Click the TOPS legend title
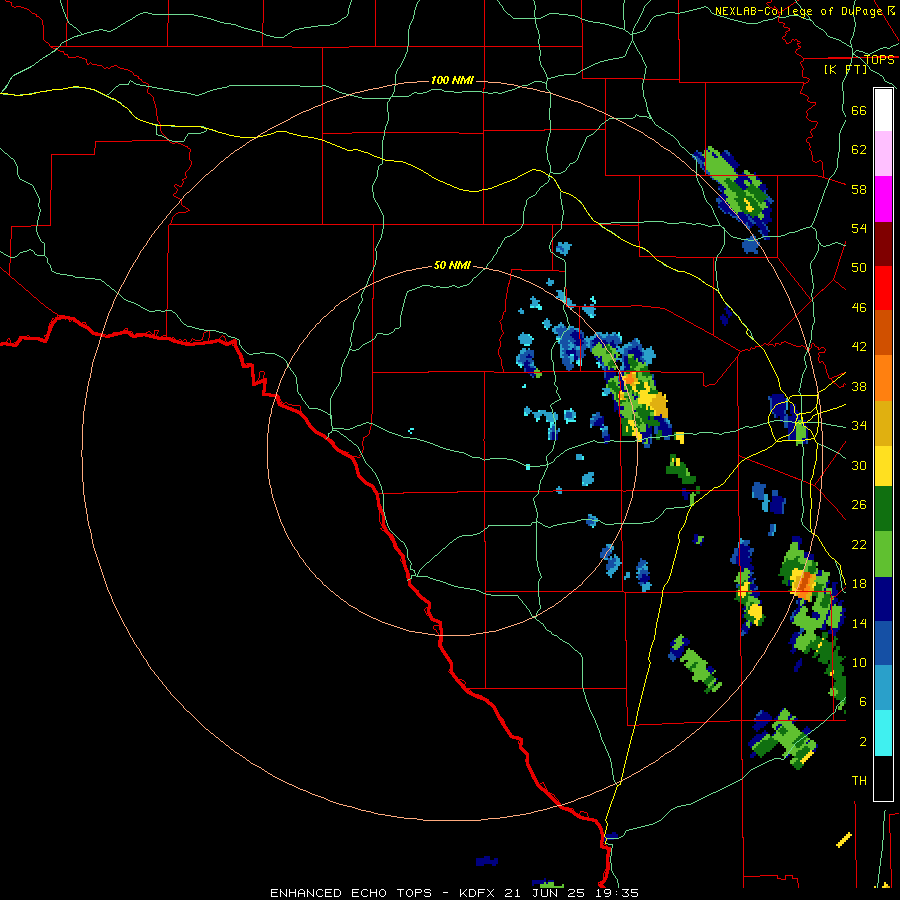 coord(880,59)
